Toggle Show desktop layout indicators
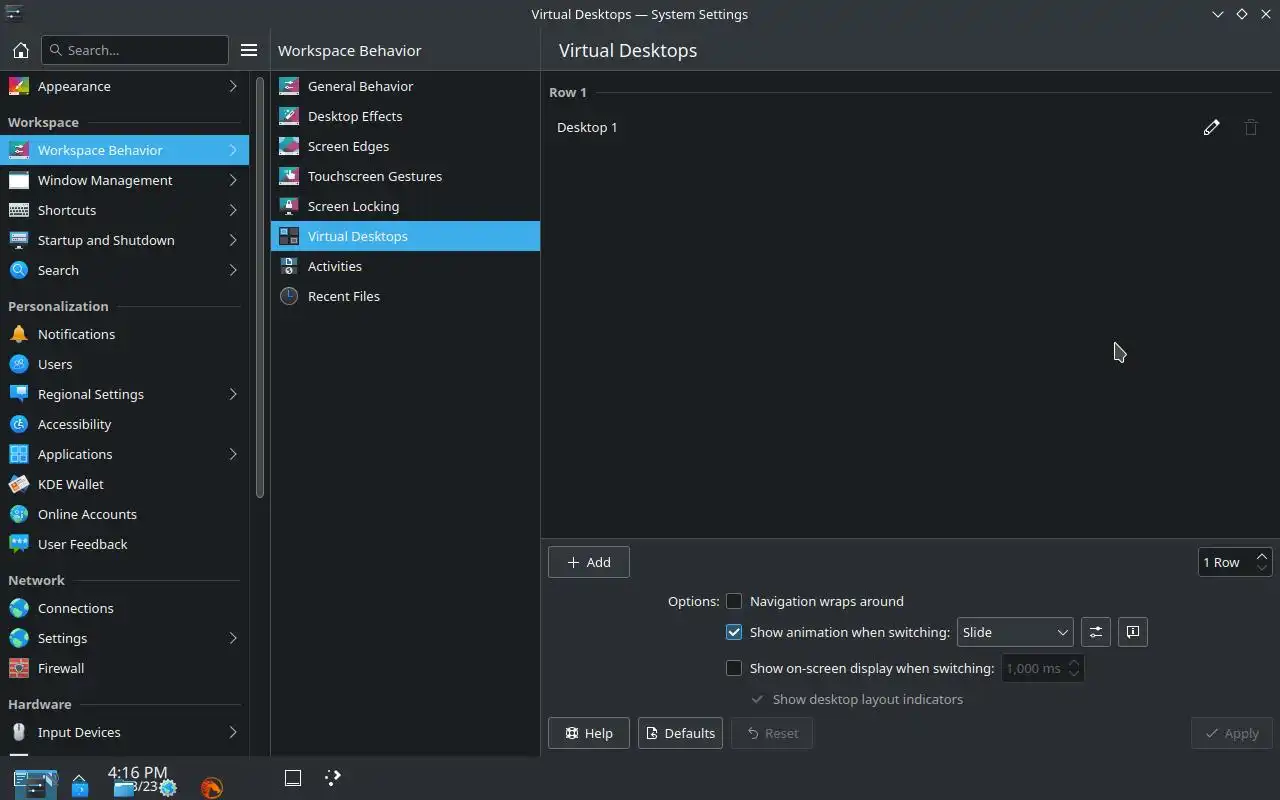This screenshot has height=800, width=1280. pos(857,699)
